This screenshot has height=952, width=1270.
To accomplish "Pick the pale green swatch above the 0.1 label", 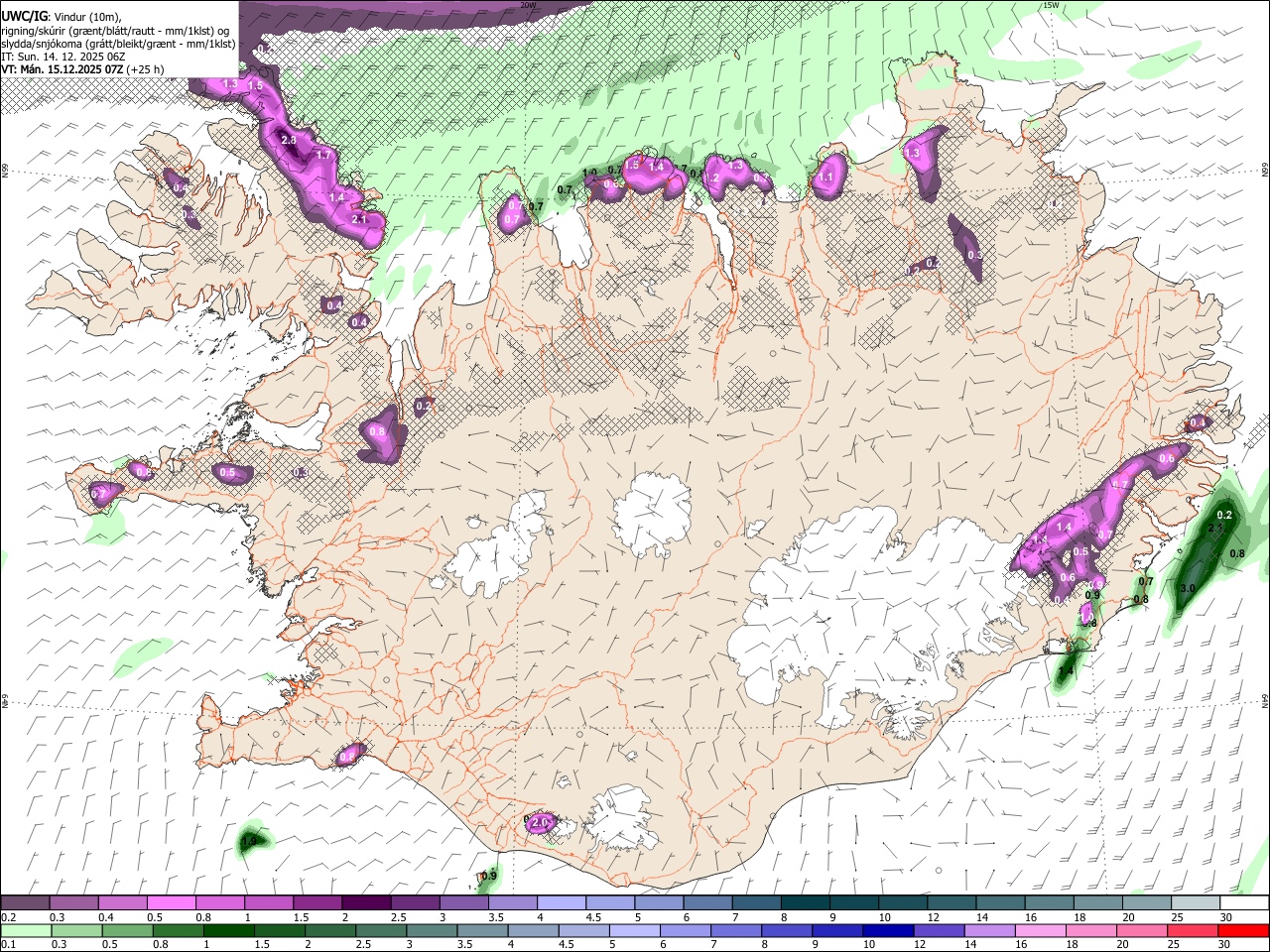I will [26, 930].
